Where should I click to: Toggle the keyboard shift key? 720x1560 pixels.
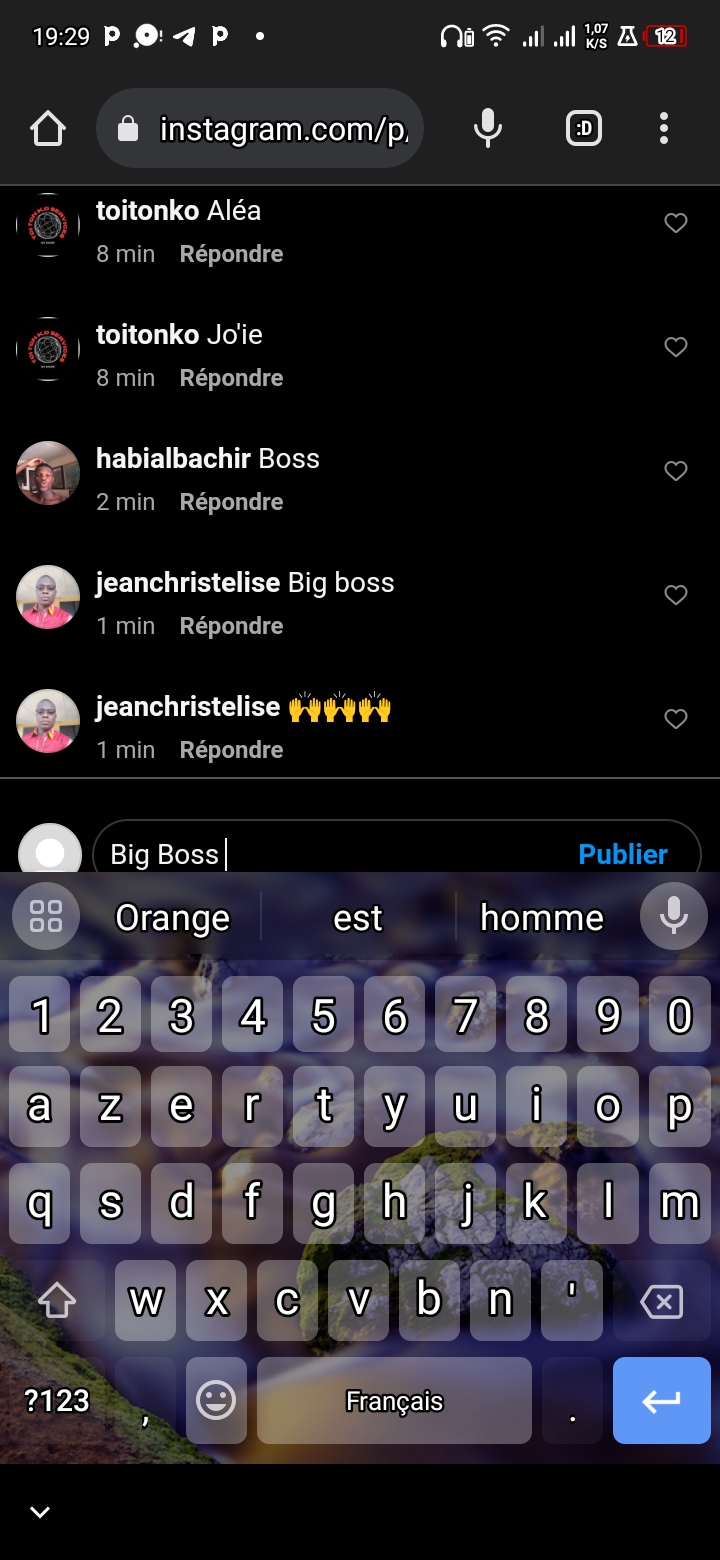[x=57, y=1301]
